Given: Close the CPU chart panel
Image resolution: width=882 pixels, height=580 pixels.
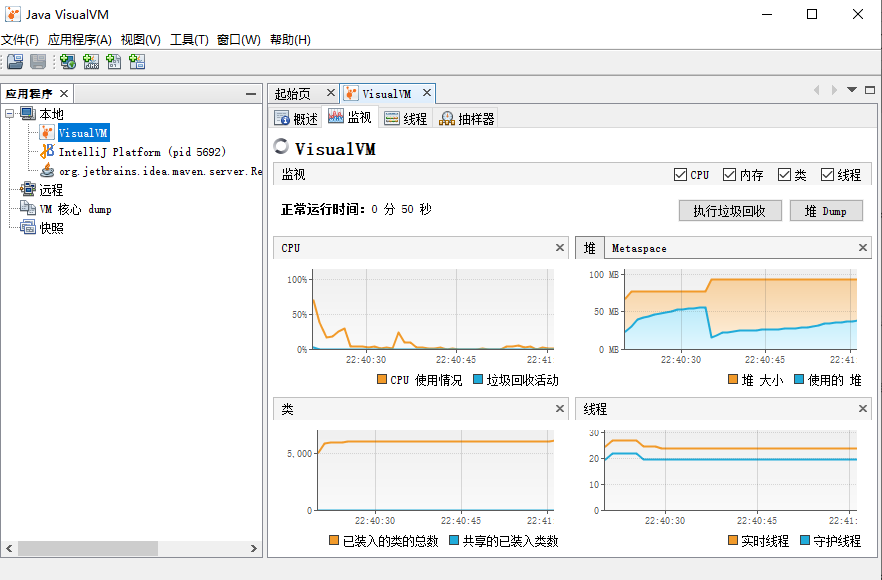Looking at the screenshot, I should coord(560,248).
